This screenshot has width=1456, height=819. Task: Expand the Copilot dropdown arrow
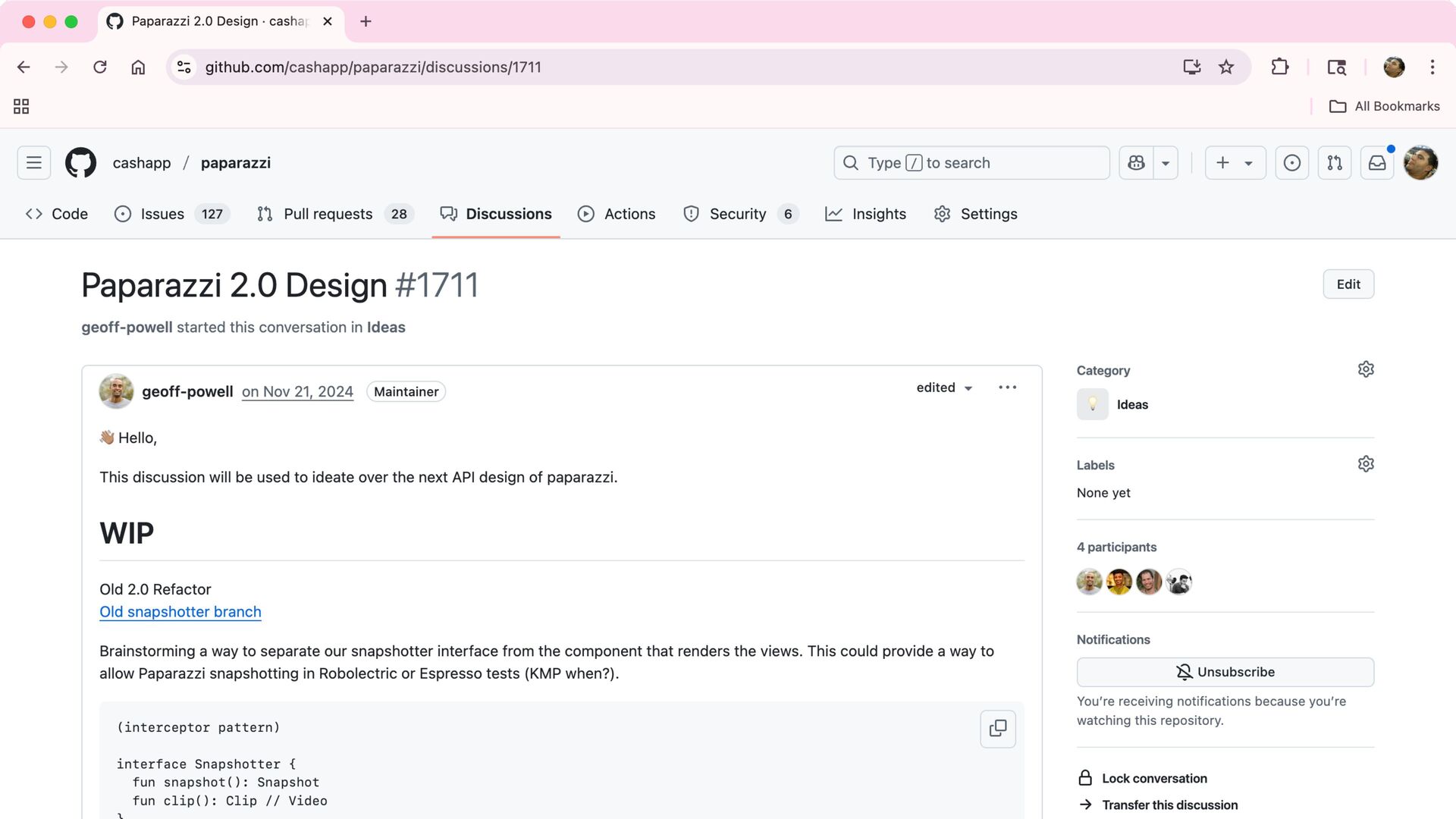click(1166, 163)
